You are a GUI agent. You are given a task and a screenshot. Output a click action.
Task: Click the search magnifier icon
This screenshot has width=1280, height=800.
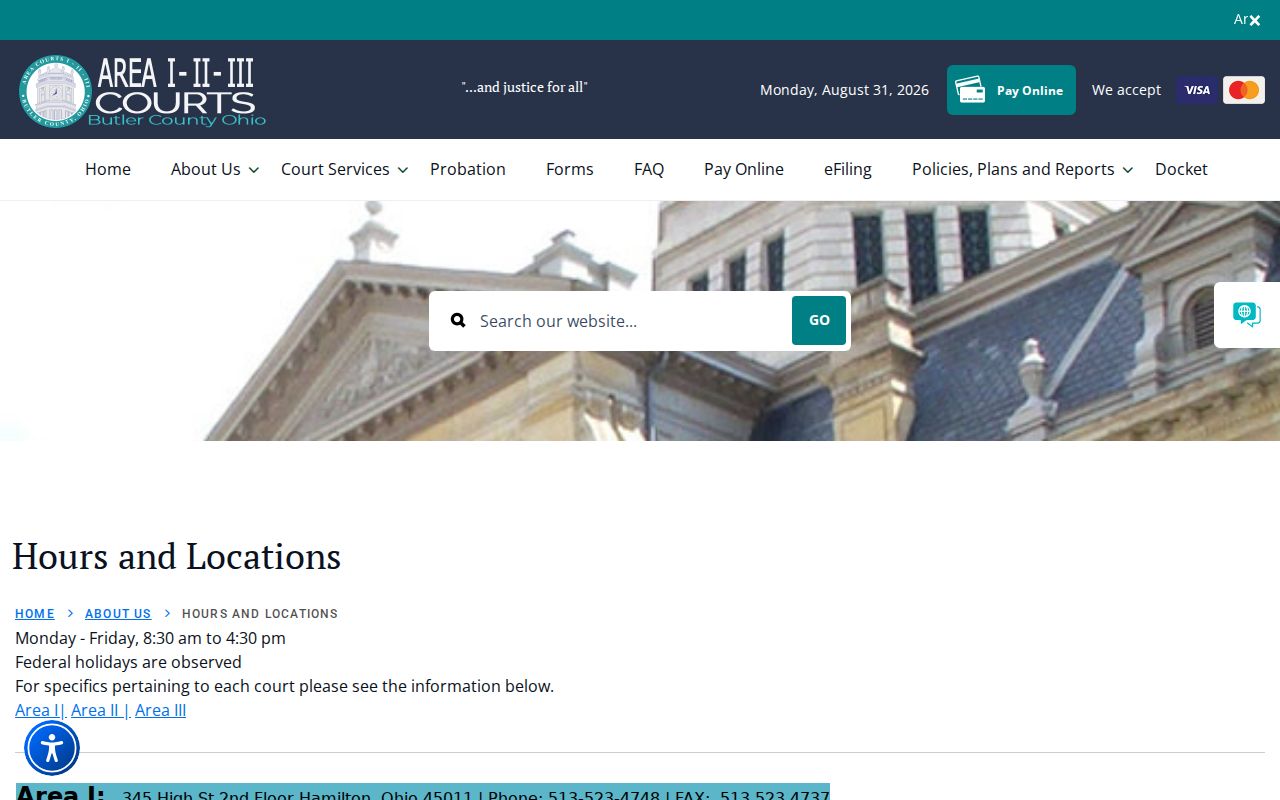458,320
